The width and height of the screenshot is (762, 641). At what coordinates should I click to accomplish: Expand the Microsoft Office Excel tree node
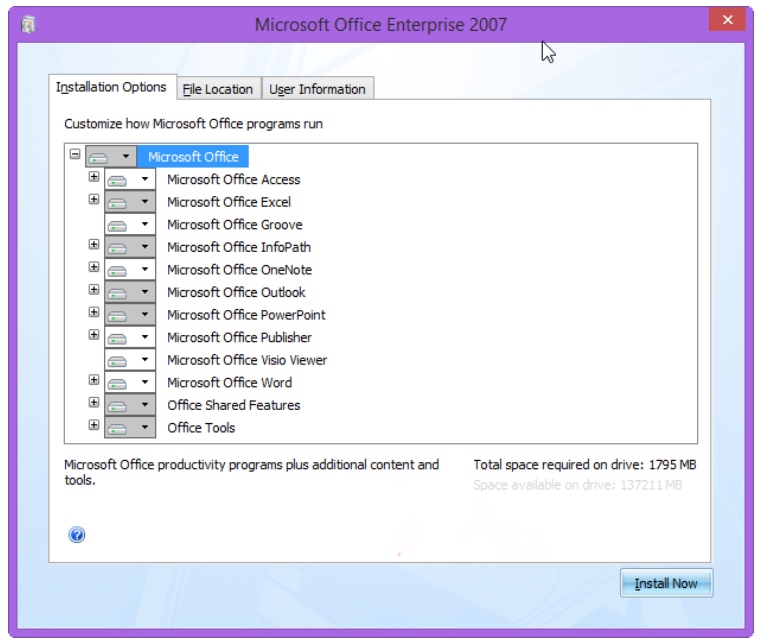94,199
